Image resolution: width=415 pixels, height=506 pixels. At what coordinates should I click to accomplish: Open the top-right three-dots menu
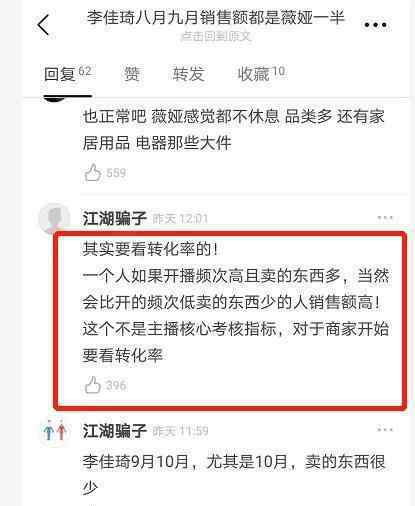[375, 25]
